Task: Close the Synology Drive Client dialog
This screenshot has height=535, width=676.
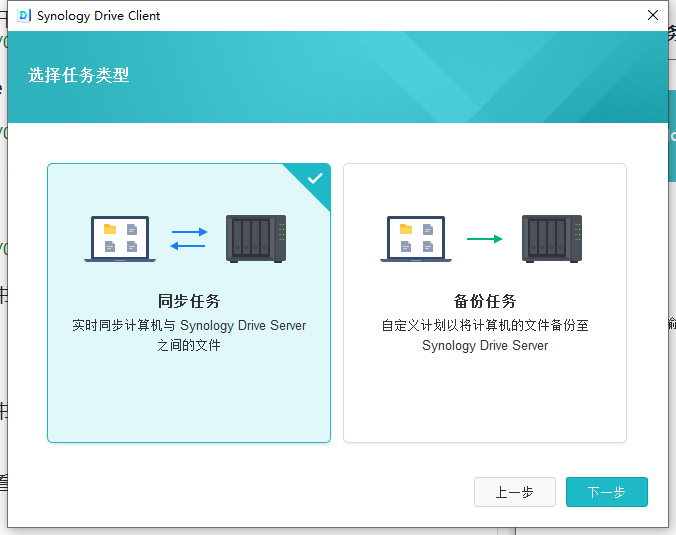Action: coord(653,15)
